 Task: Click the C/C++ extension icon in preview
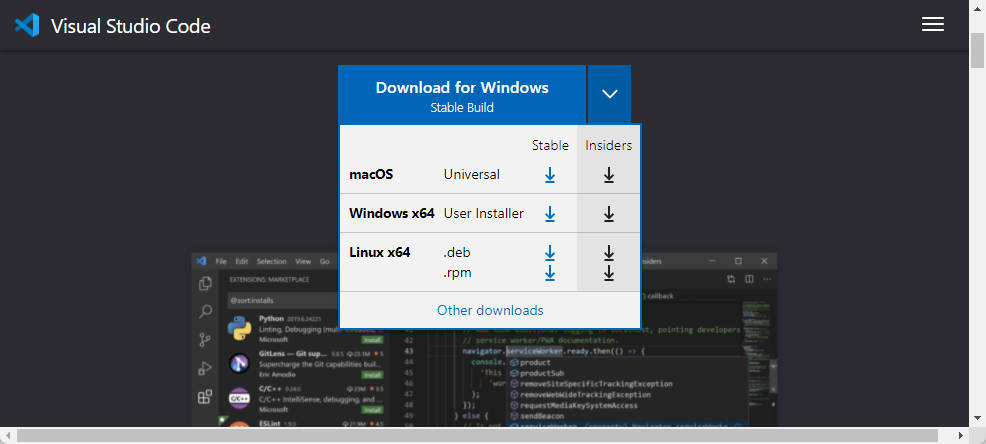(x=240, y=398)
